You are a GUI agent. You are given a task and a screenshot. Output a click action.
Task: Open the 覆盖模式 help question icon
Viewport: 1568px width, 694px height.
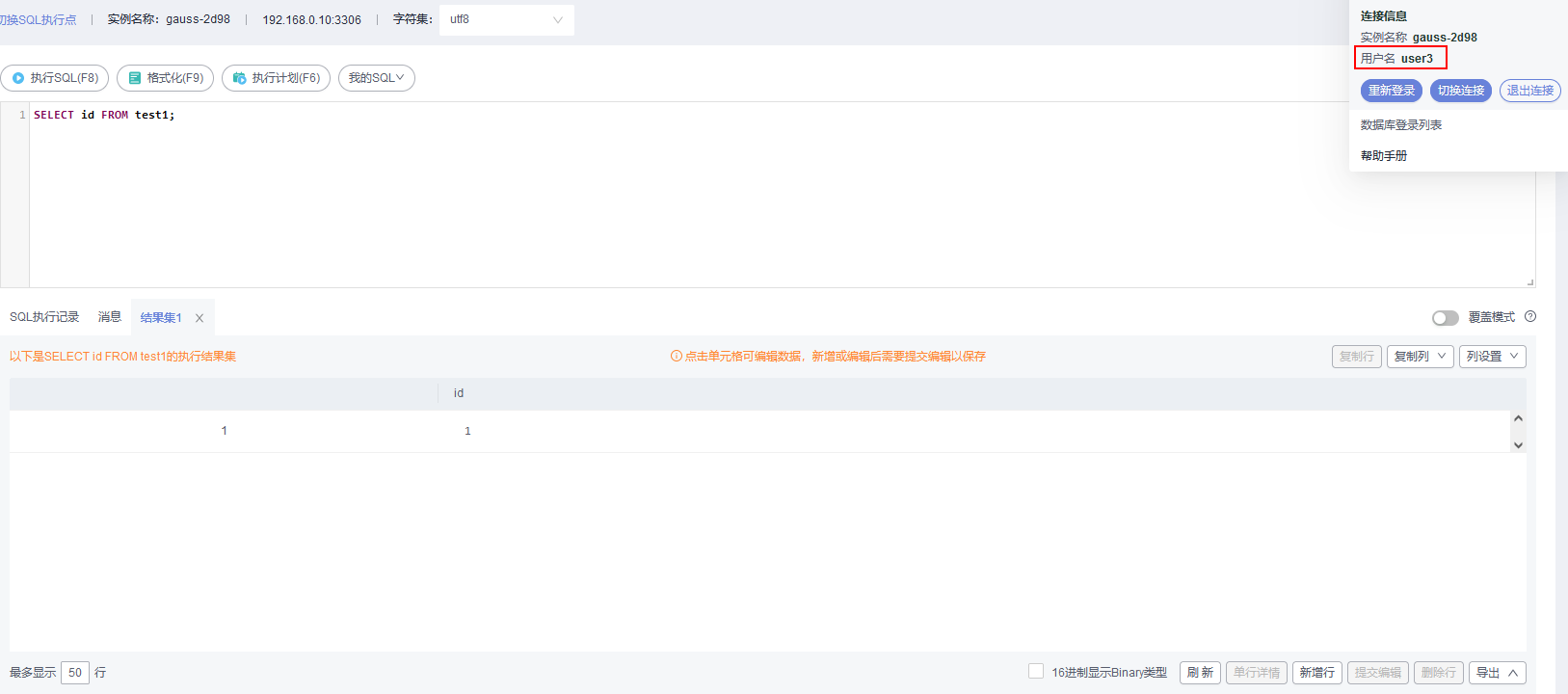pyautogui.click(x=1530, y=316)
